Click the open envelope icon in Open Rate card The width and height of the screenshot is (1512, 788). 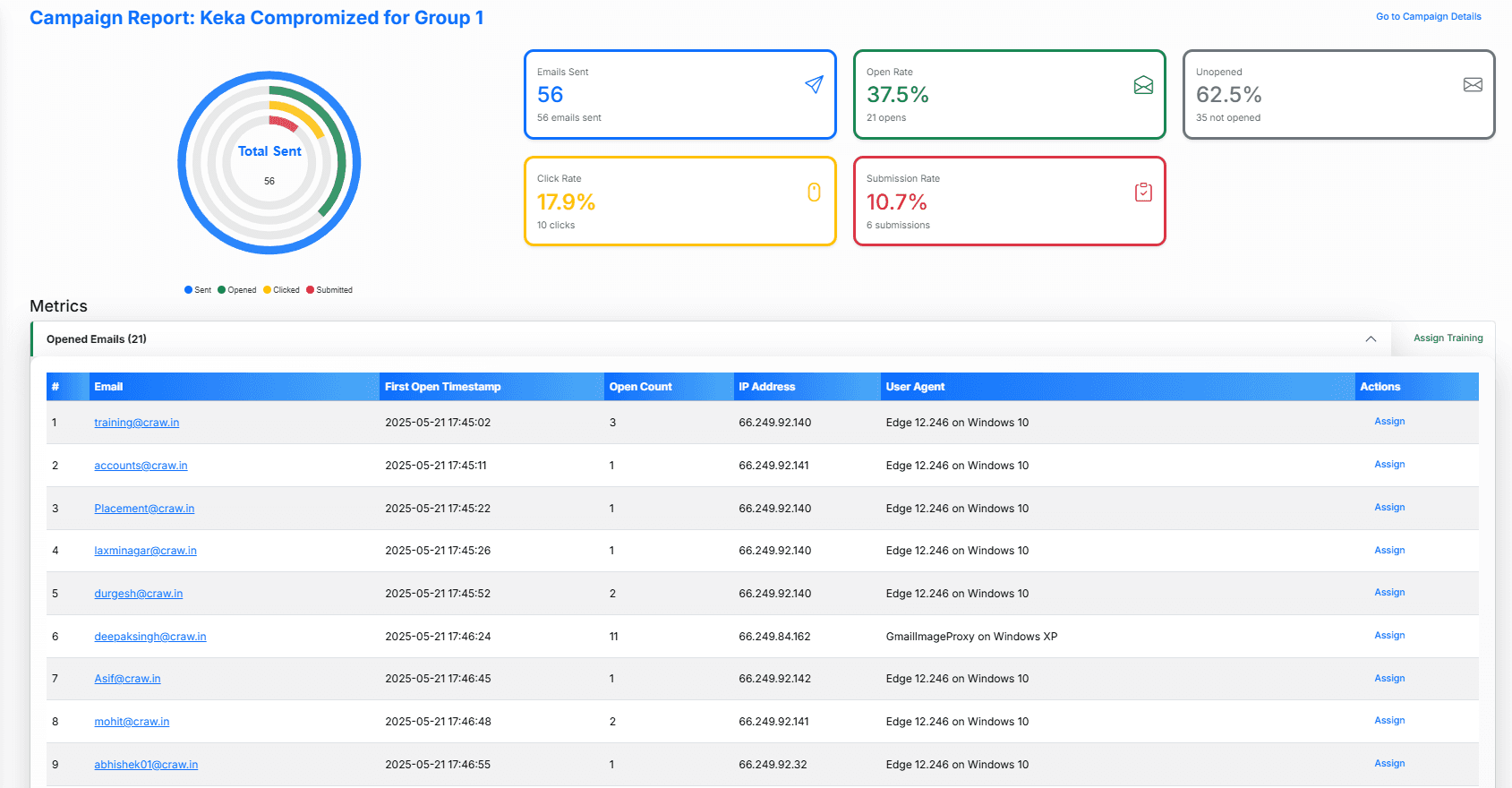pyautogui.click(x=1143, y=85)
